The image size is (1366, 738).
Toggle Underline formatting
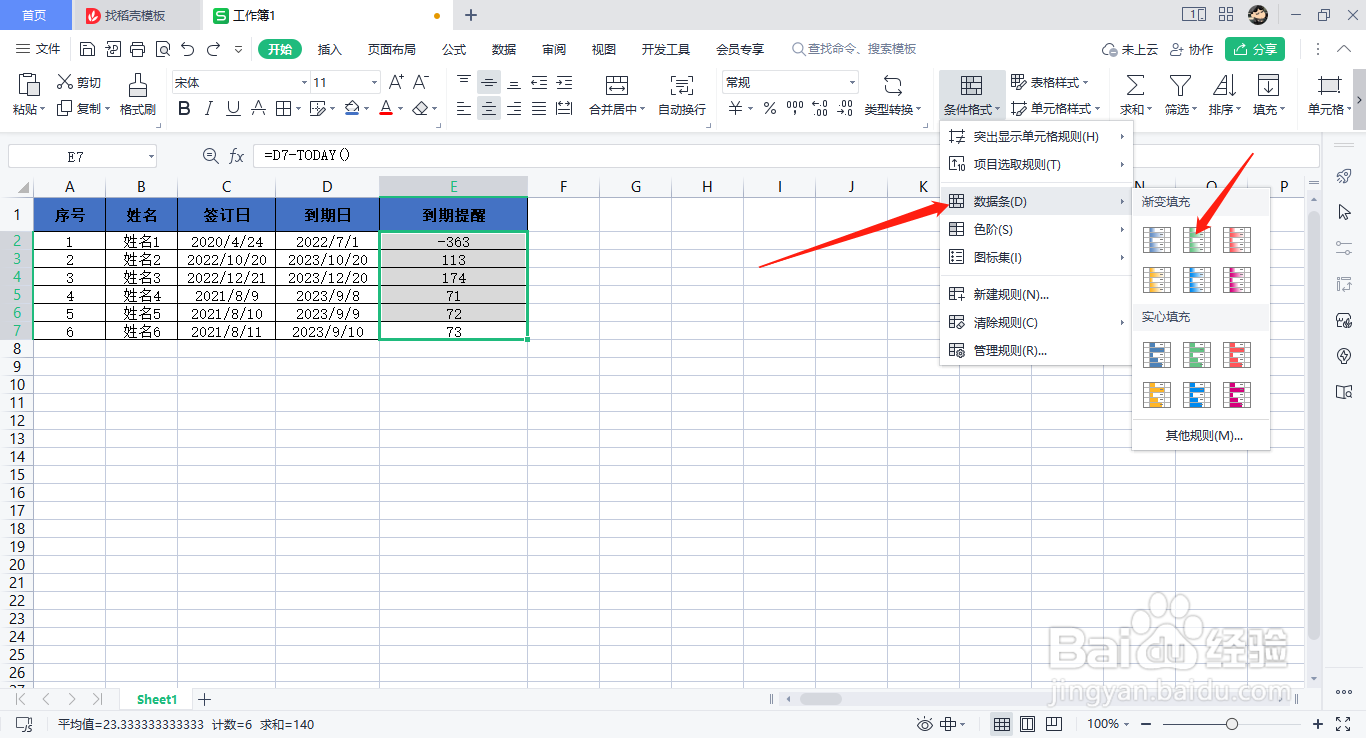[x=233, y=108]
